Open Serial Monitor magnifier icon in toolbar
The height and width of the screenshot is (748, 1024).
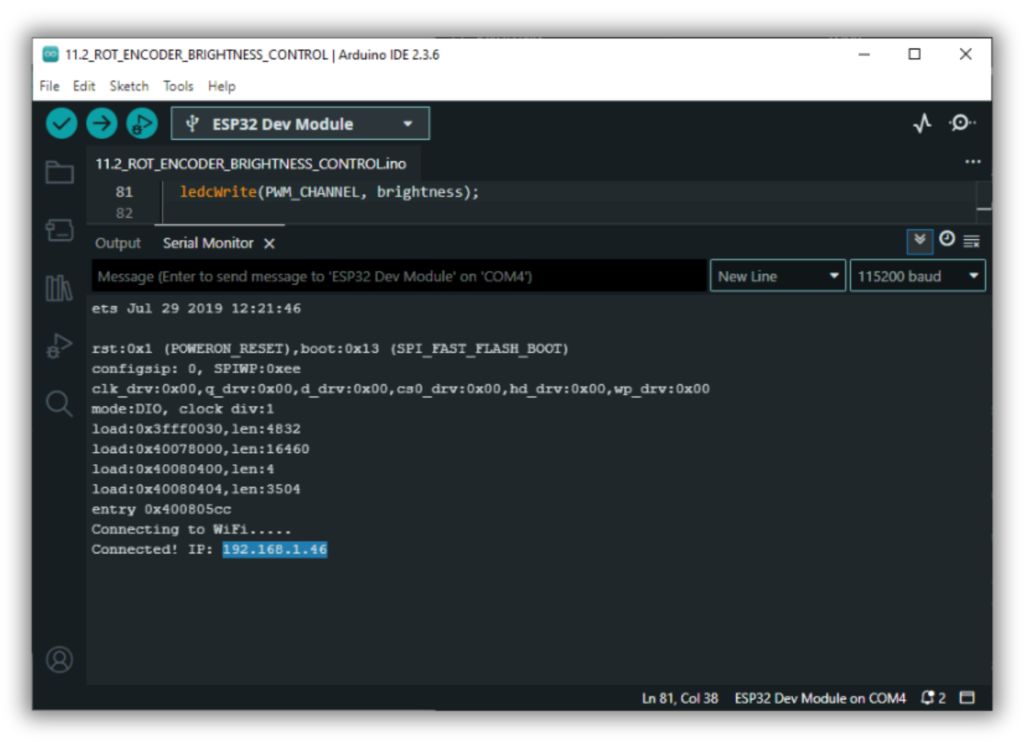click(962, 123)
